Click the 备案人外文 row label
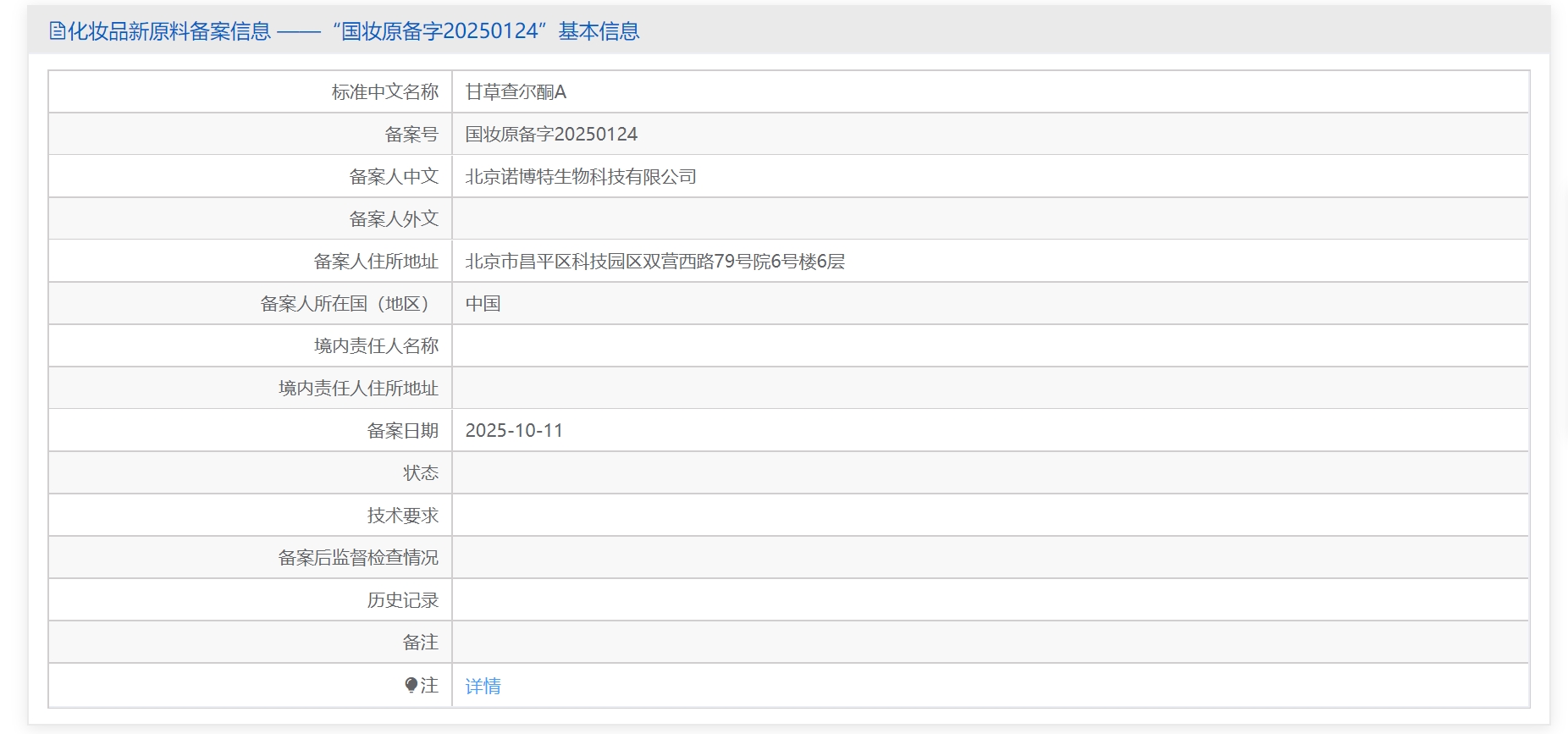Image resolution: width=1568 pixels, height=734 pixels. [x=394, y=218]
